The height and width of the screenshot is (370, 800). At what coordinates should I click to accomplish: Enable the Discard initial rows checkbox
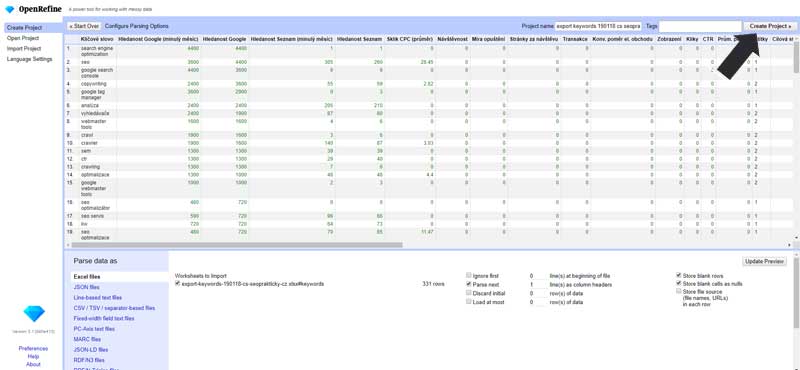click(468, 293)
